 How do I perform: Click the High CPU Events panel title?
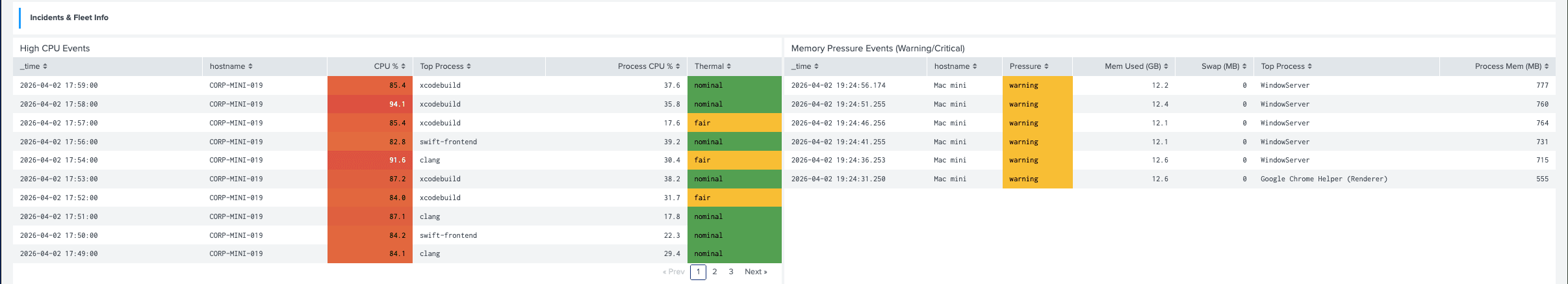pos(55,48)
